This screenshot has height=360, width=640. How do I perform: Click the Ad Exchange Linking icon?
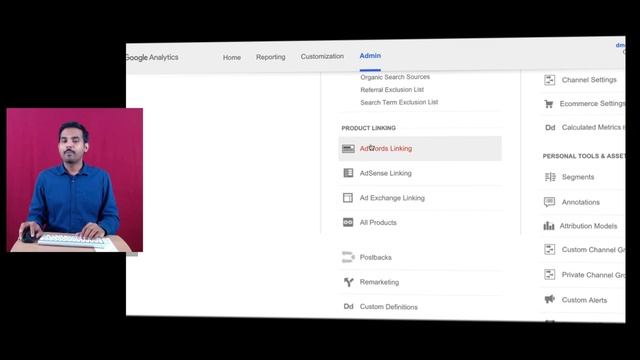point(348,198)
